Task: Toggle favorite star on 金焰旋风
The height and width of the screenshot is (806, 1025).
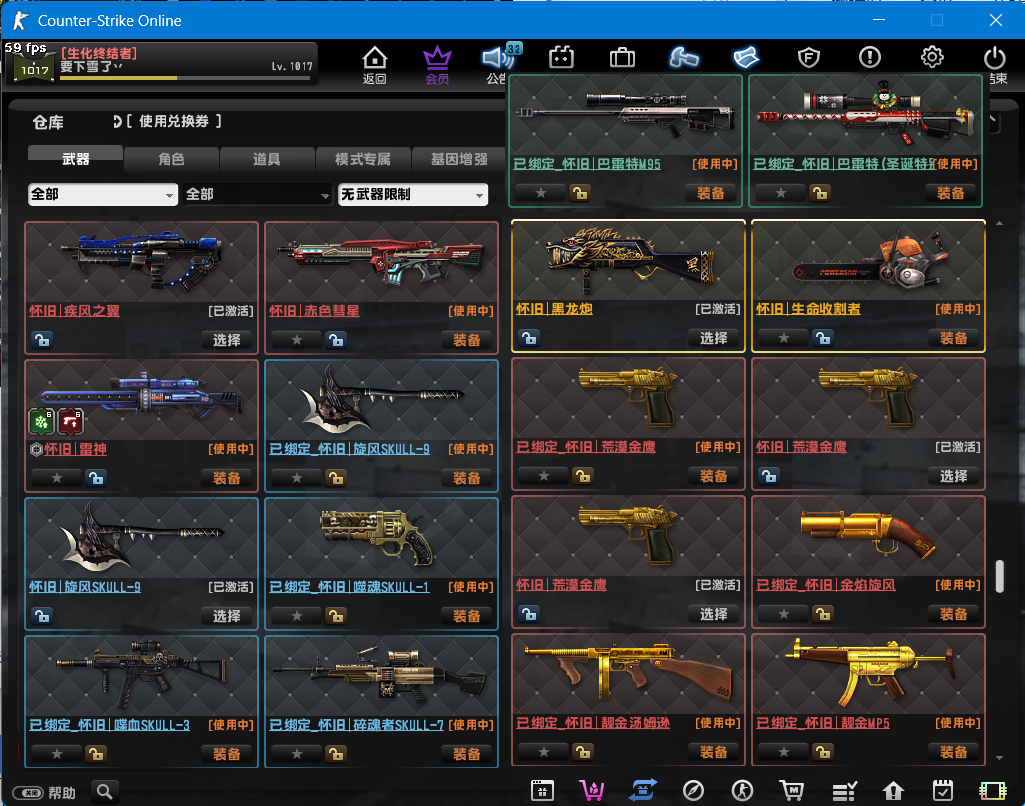Action: (x=784, y=614)
